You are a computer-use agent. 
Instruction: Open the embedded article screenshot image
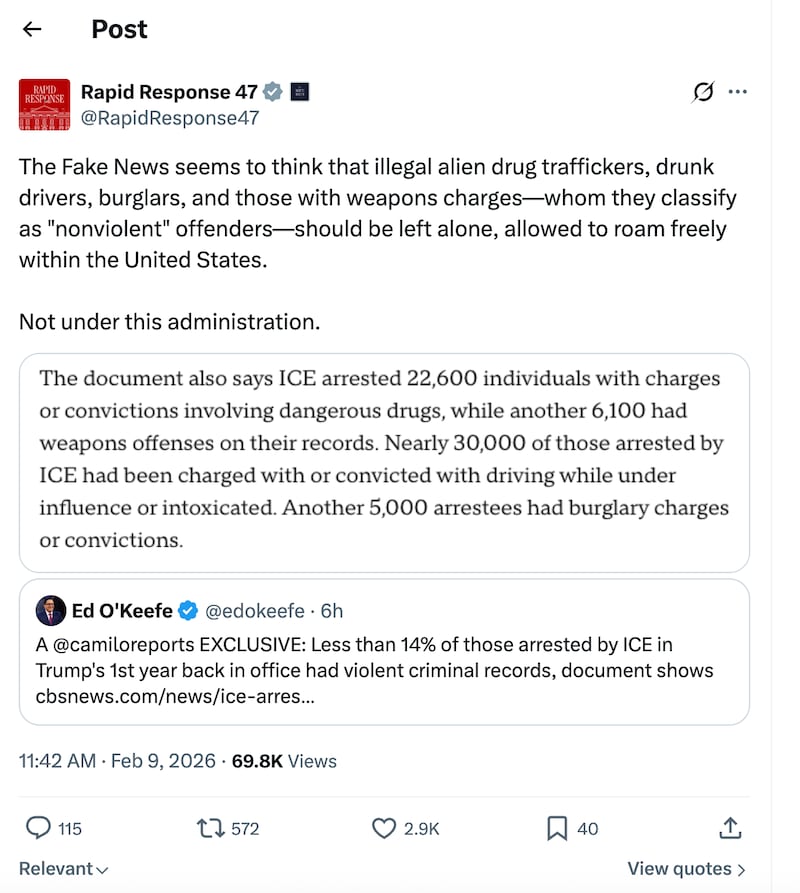[x=384, y=461]
